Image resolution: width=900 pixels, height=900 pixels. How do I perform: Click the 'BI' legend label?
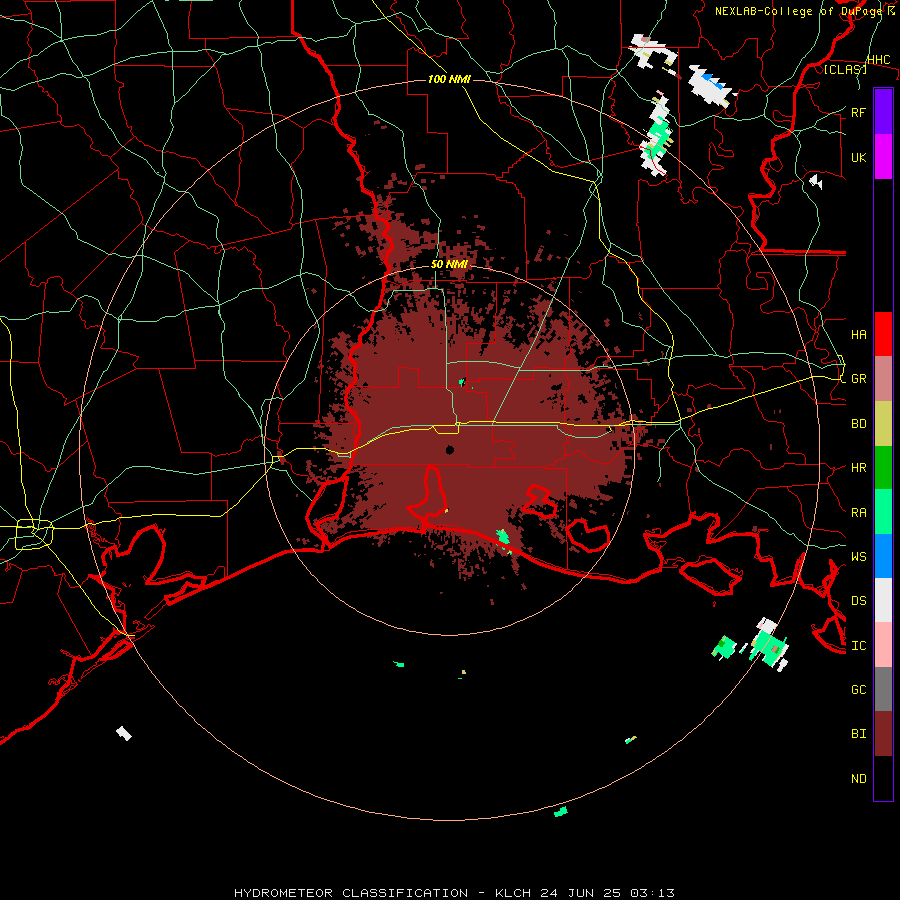point(858,734)
